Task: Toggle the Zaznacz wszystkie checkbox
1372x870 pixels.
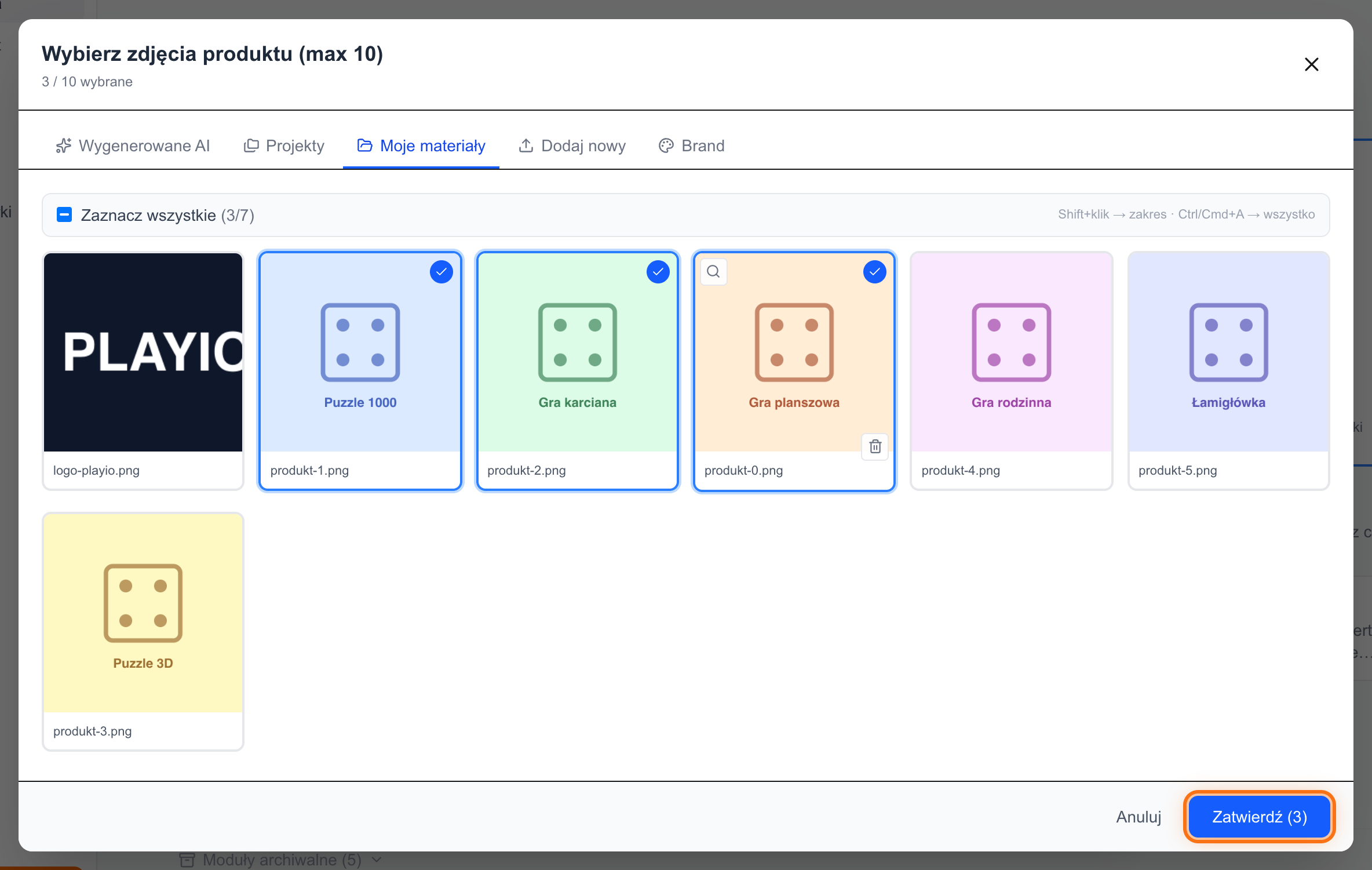Action: click(x=64, y=215)
